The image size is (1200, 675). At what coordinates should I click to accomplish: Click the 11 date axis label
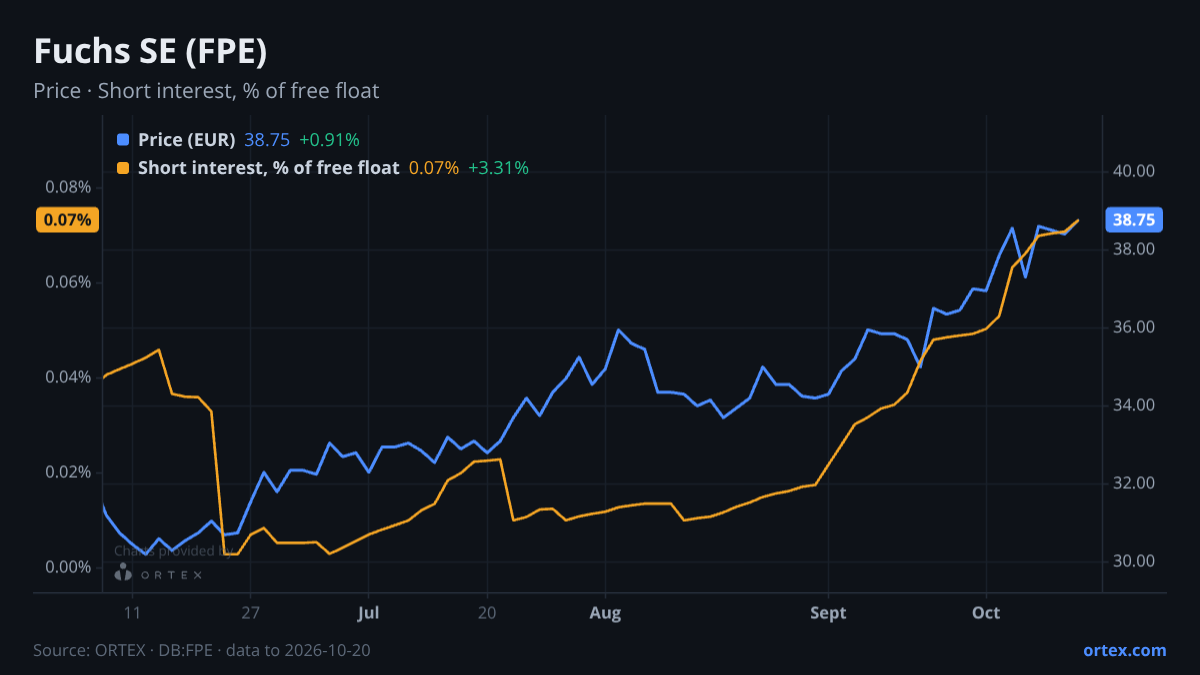coord(131,613)
